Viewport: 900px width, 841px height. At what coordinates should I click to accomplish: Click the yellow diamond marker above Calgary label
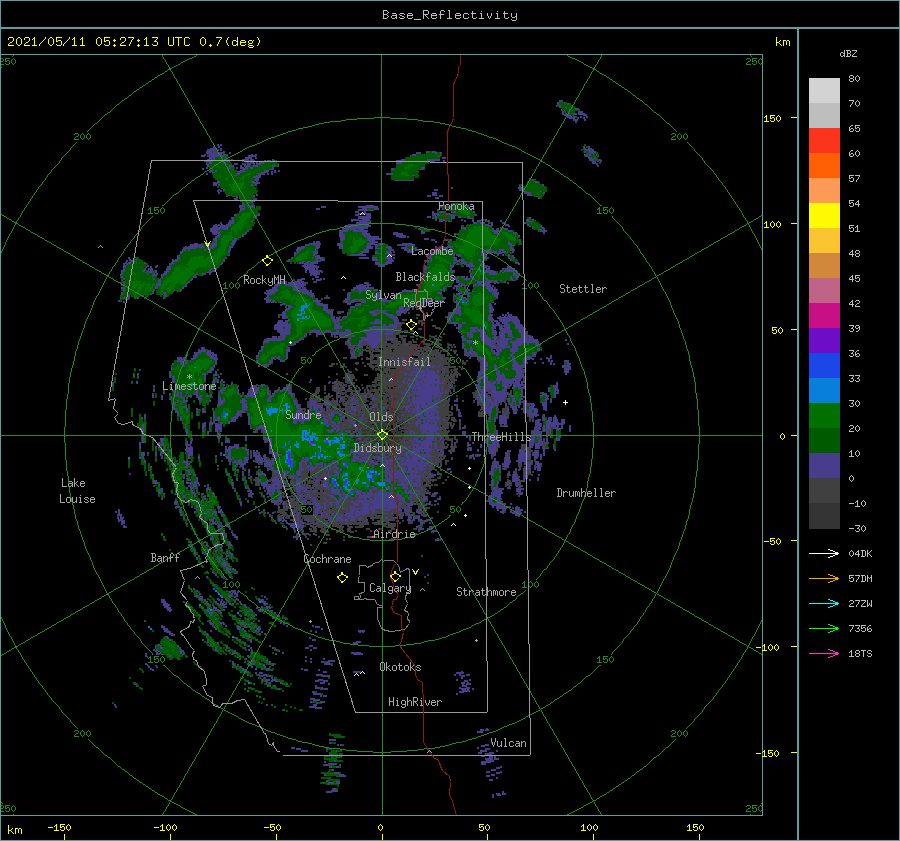click(395, 576)
